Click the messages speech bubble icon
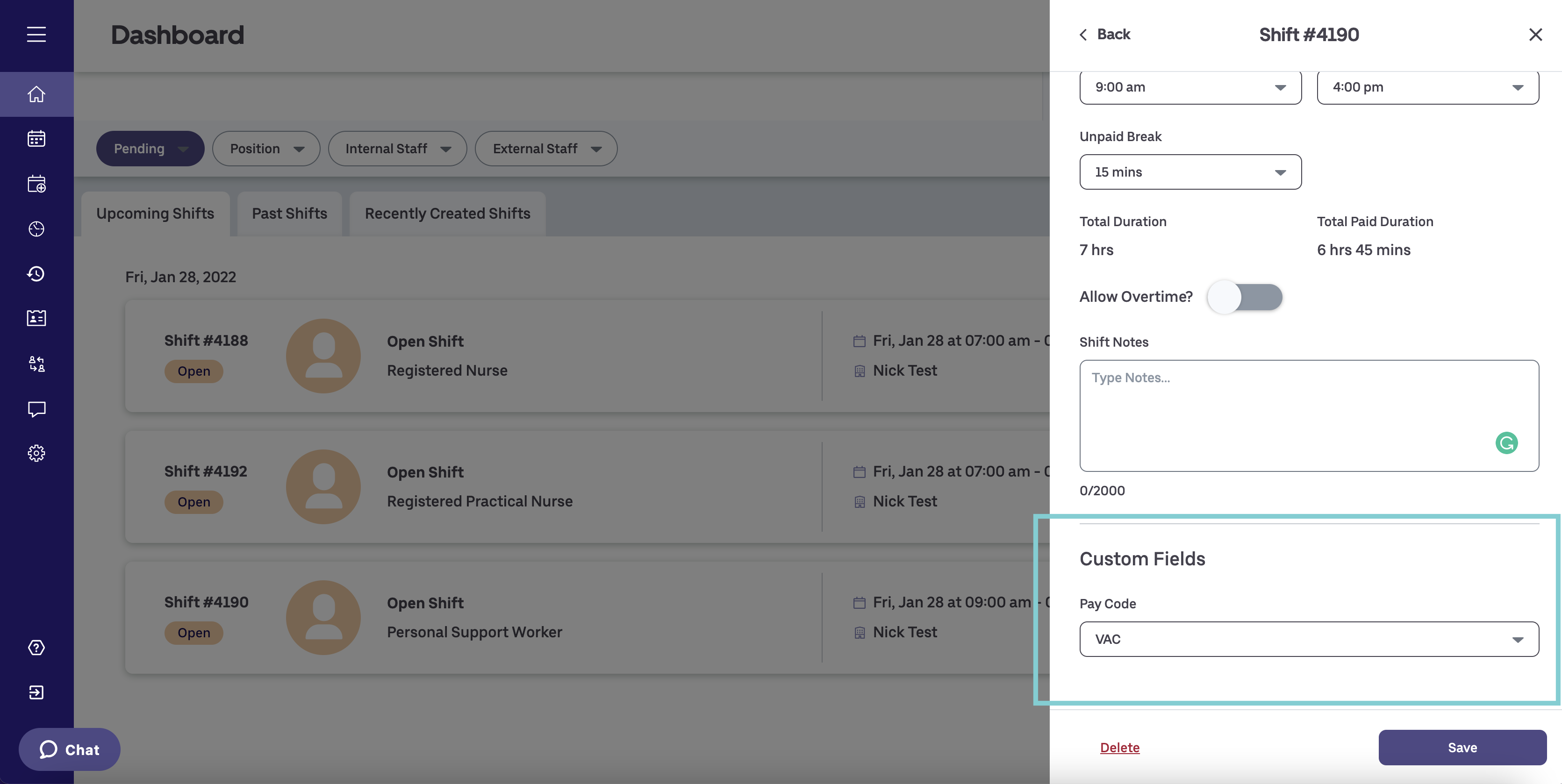1562x784 pixels. pos(36,409)
